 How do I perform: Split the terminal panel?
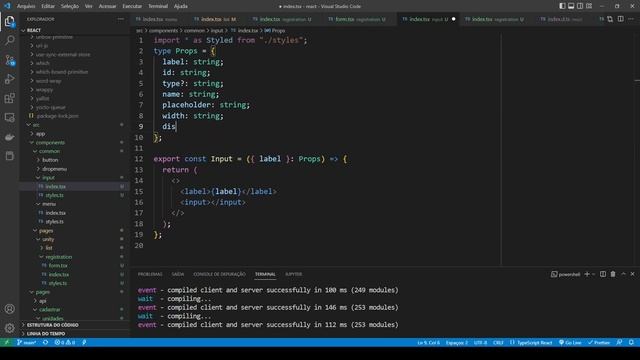click(x=603, y=274)
